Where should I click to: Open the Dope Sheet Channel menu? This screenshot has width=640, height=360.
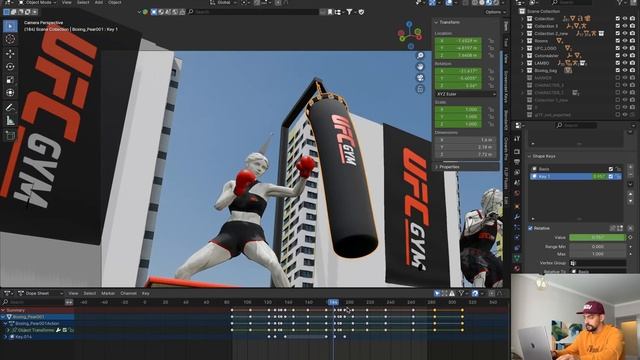[128, 293]
